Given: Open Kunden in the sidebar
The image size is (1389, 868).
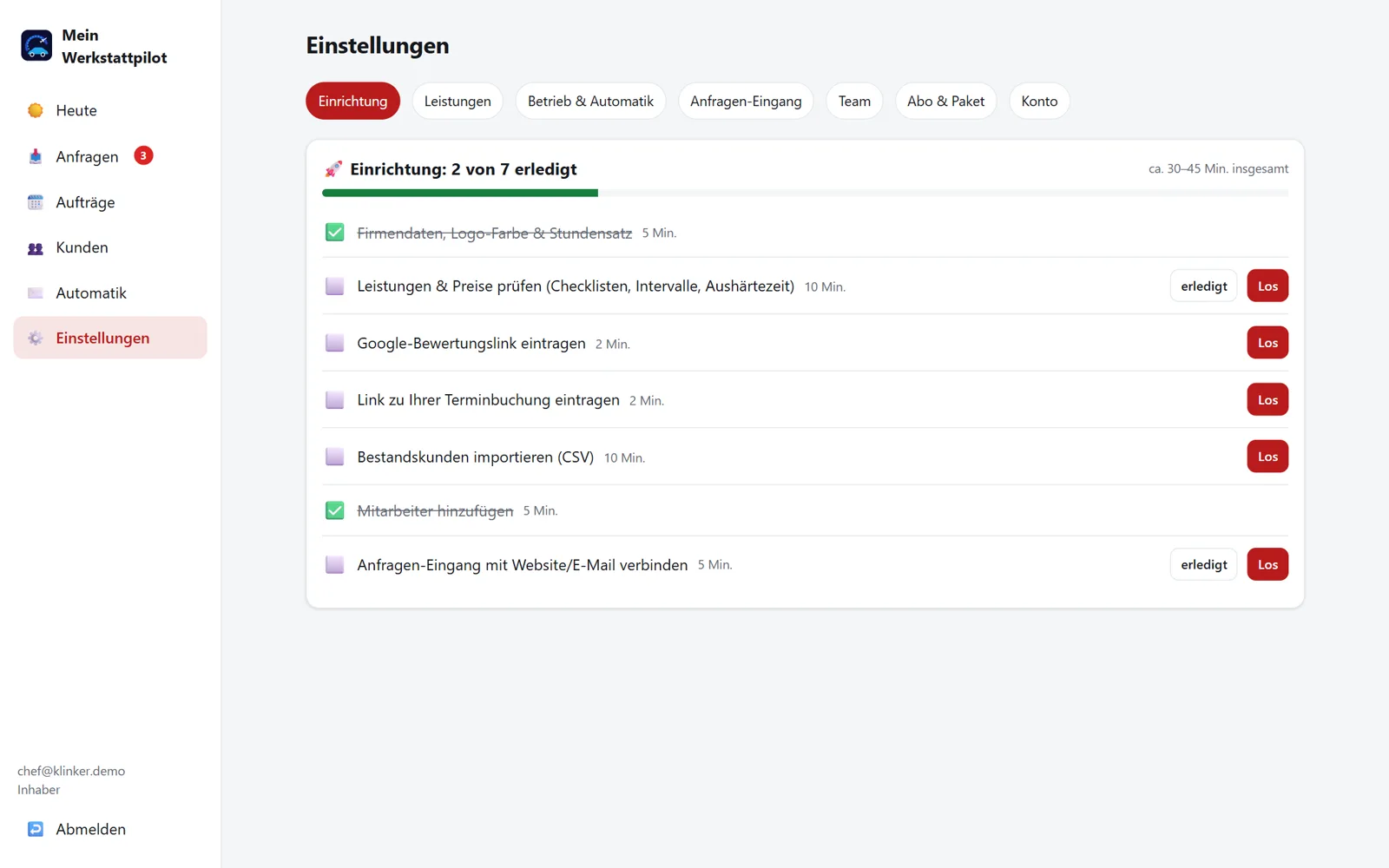Looking at the screenshot, I should pyautogui.click(x=110, y=247).
